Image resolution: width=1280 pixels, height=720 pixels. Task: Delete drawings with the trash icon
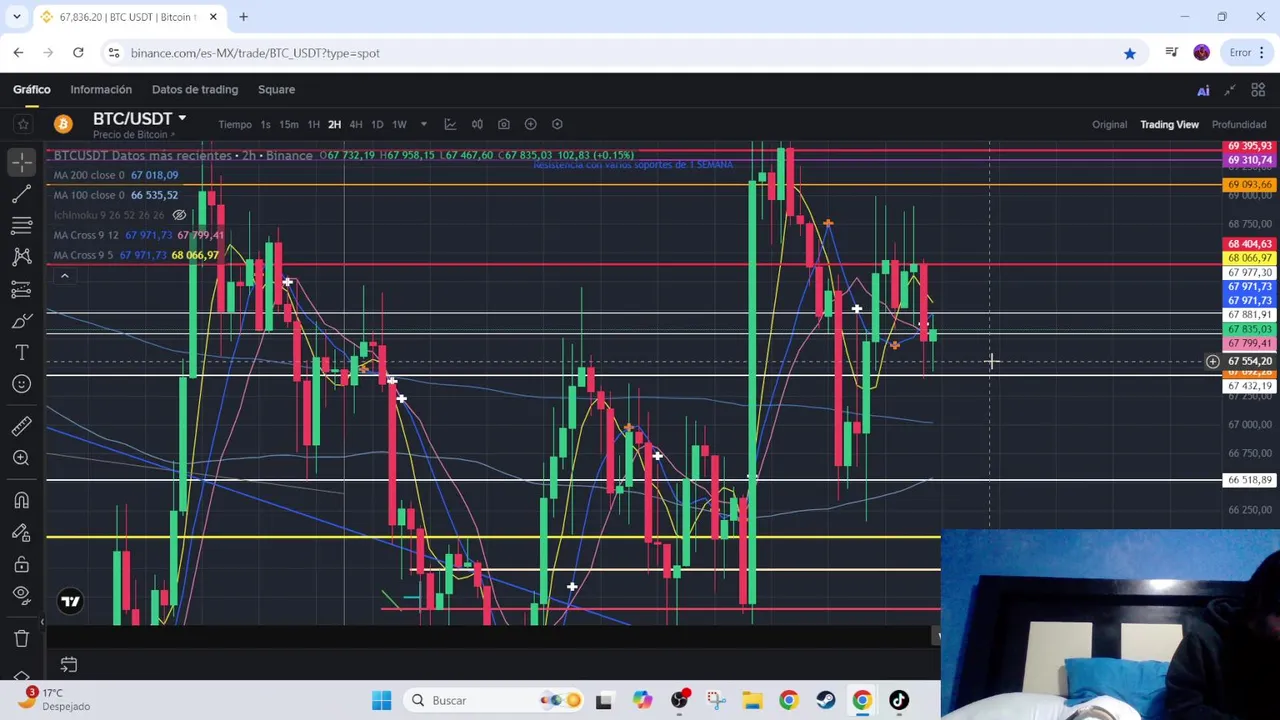[x=22, y=638]
